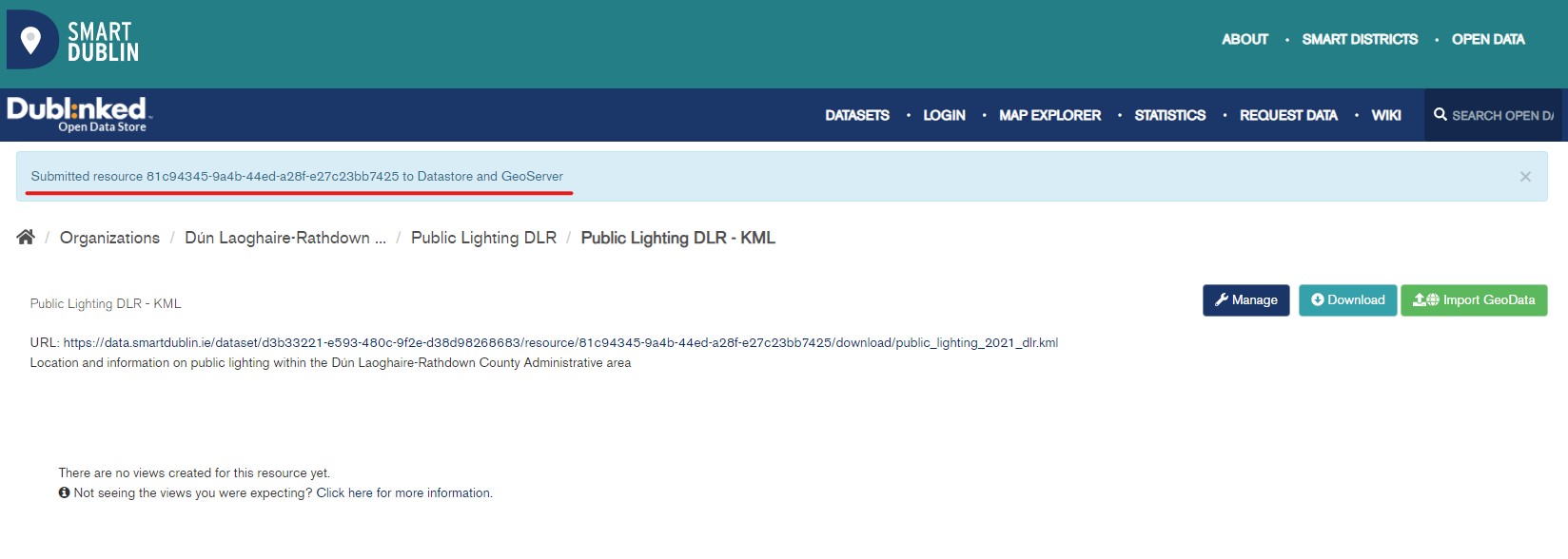Go to Public Lighting DLR breadcrumb
The height and width of the screenshot is (559, 1568).
(483, 238)
